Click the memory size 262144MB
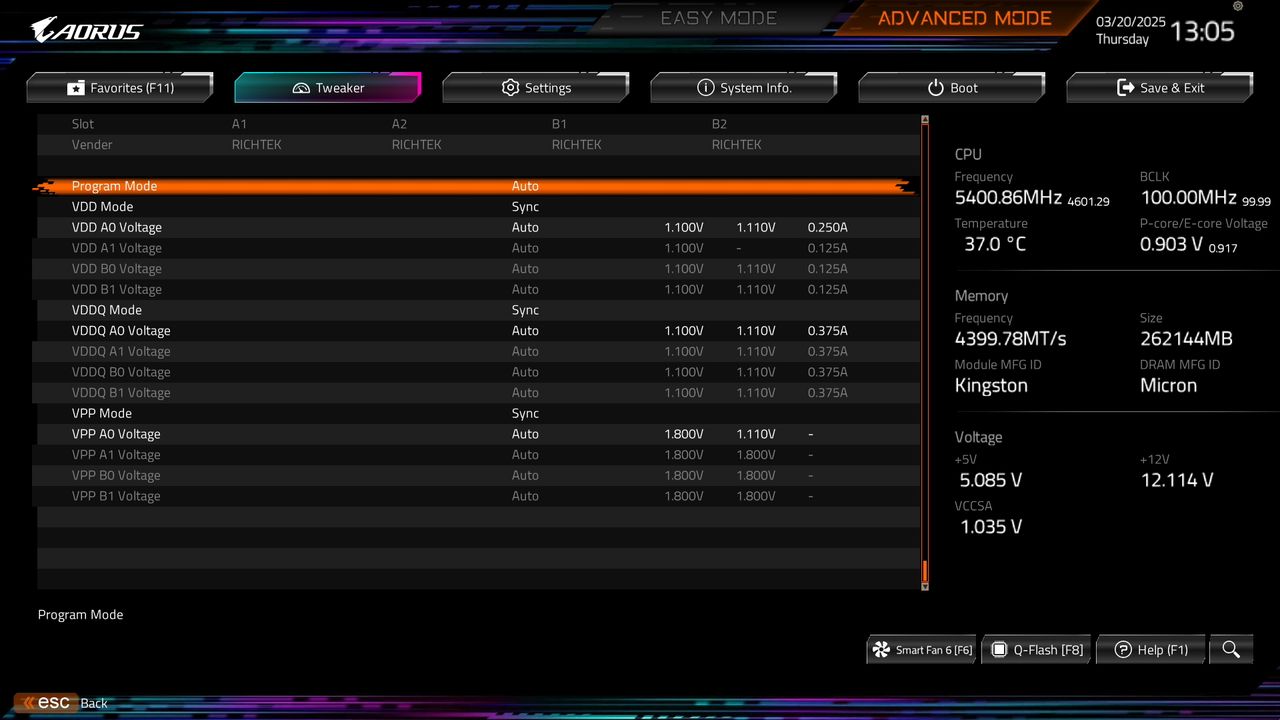Viewport: 1280px width, 720px height. point(1186,339)
